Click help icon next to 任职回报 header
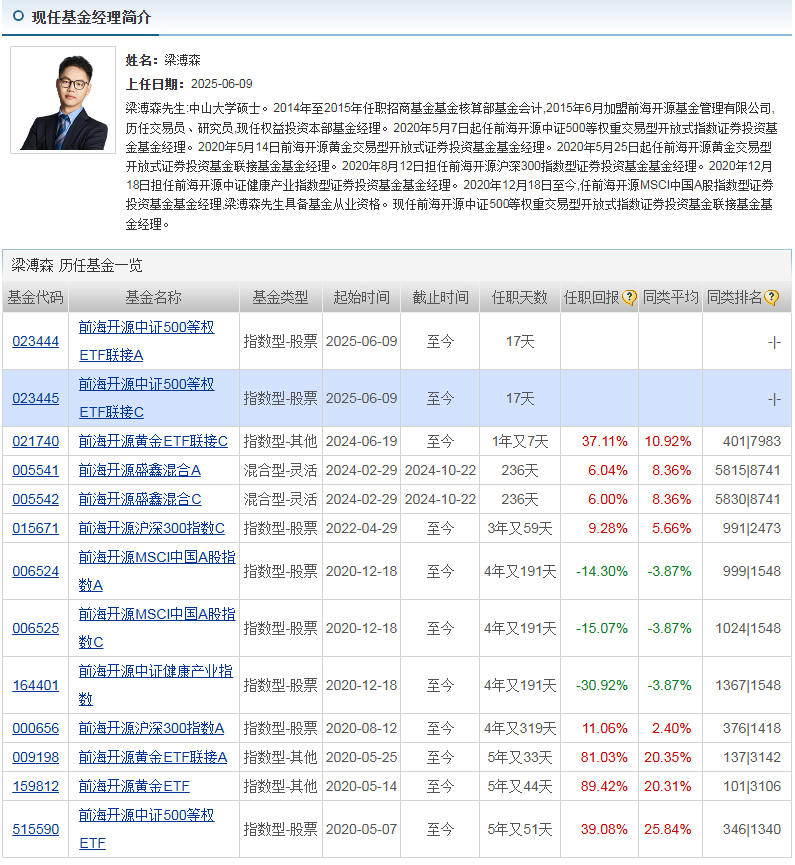Image resolution: width=795 pixels, height=865 pixels. tap(629, 298)
